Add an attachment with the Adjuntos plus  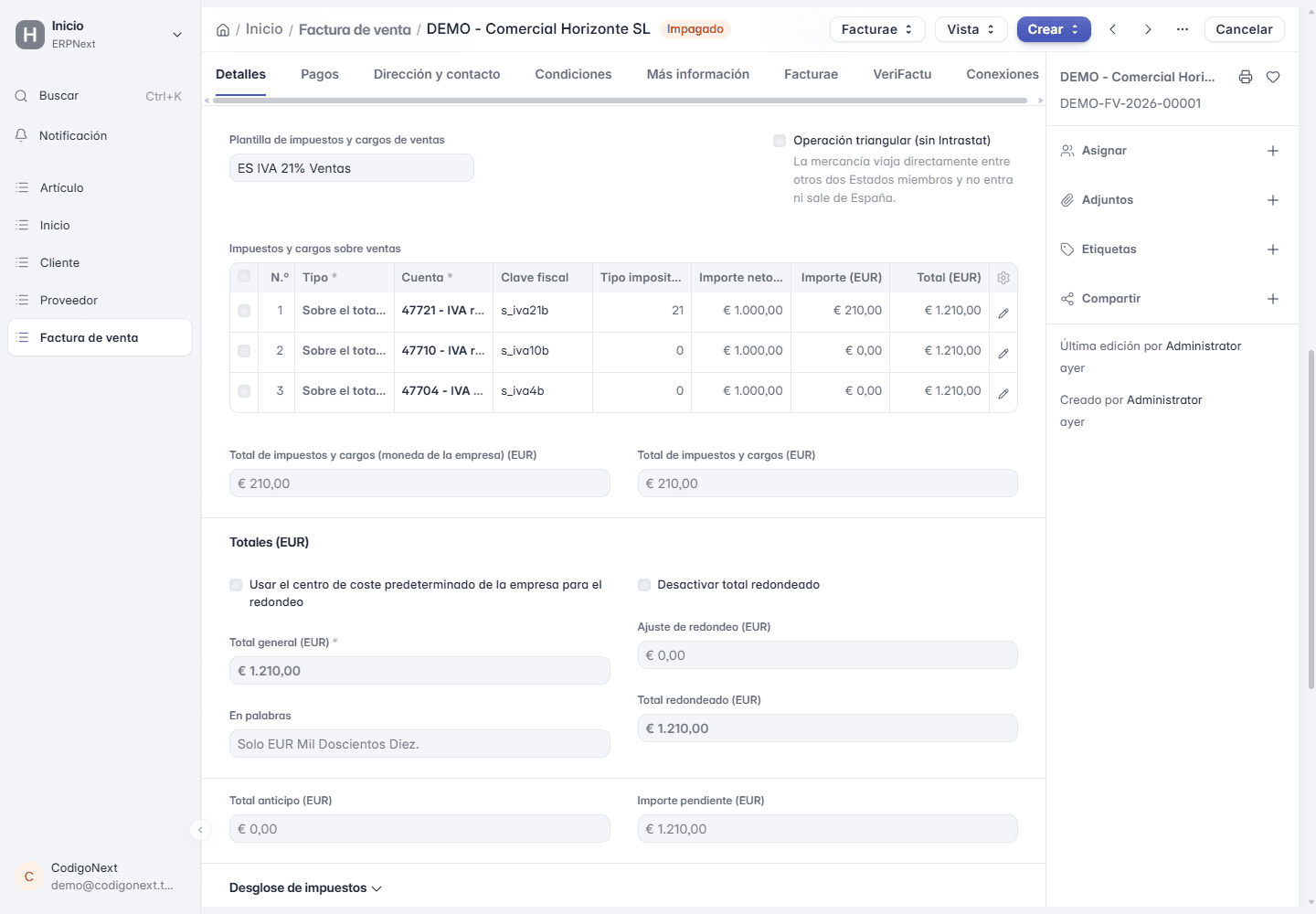pos(1273,200)
